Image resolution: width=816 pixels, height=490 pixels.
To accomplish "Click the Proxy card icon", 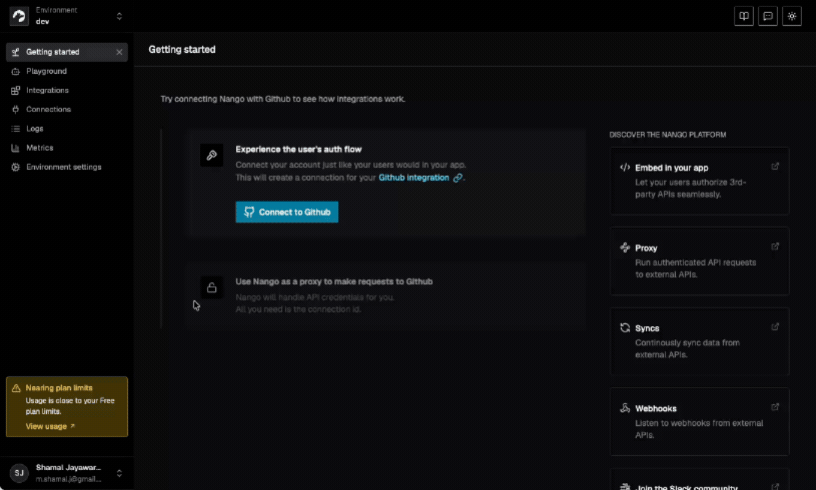I will 625,248.
